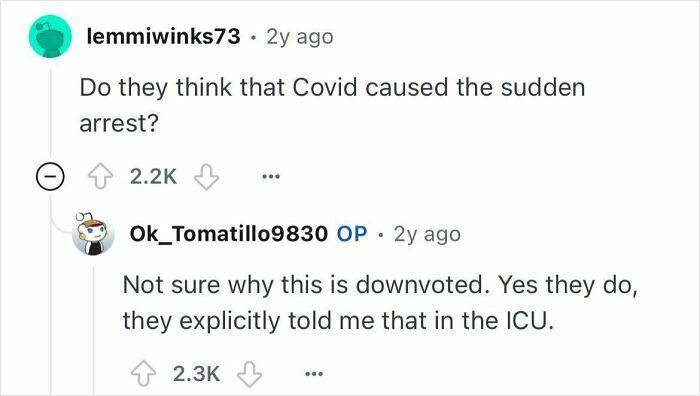The image size is (700, 396).
Task: Click the 2.2K vote count
Action: [x=154, y=177]
